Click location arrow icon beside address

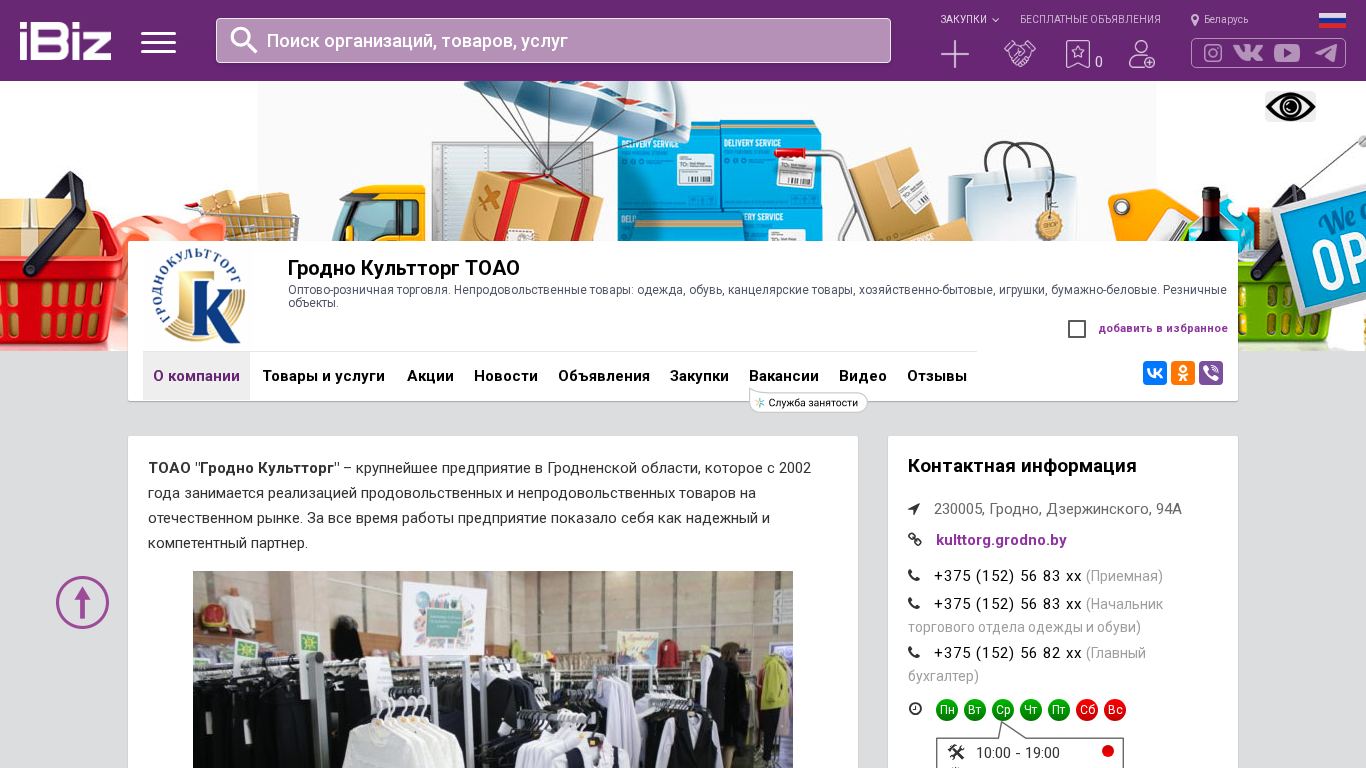point(914,509)
